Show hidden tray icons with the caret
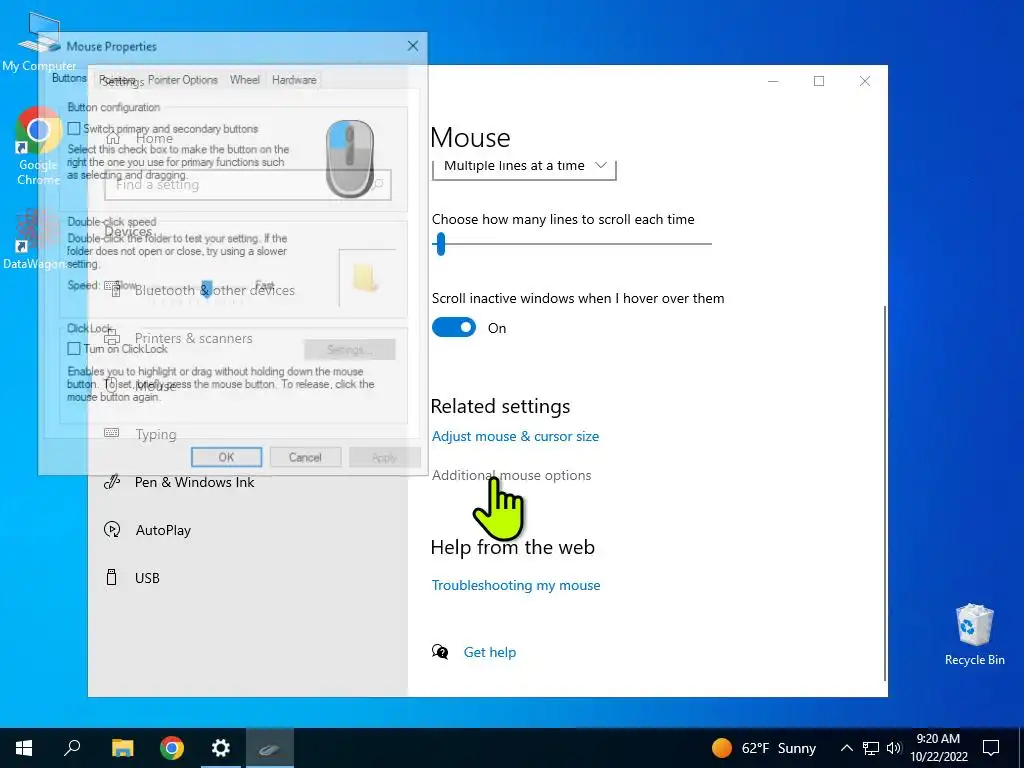 pos(846,748)
